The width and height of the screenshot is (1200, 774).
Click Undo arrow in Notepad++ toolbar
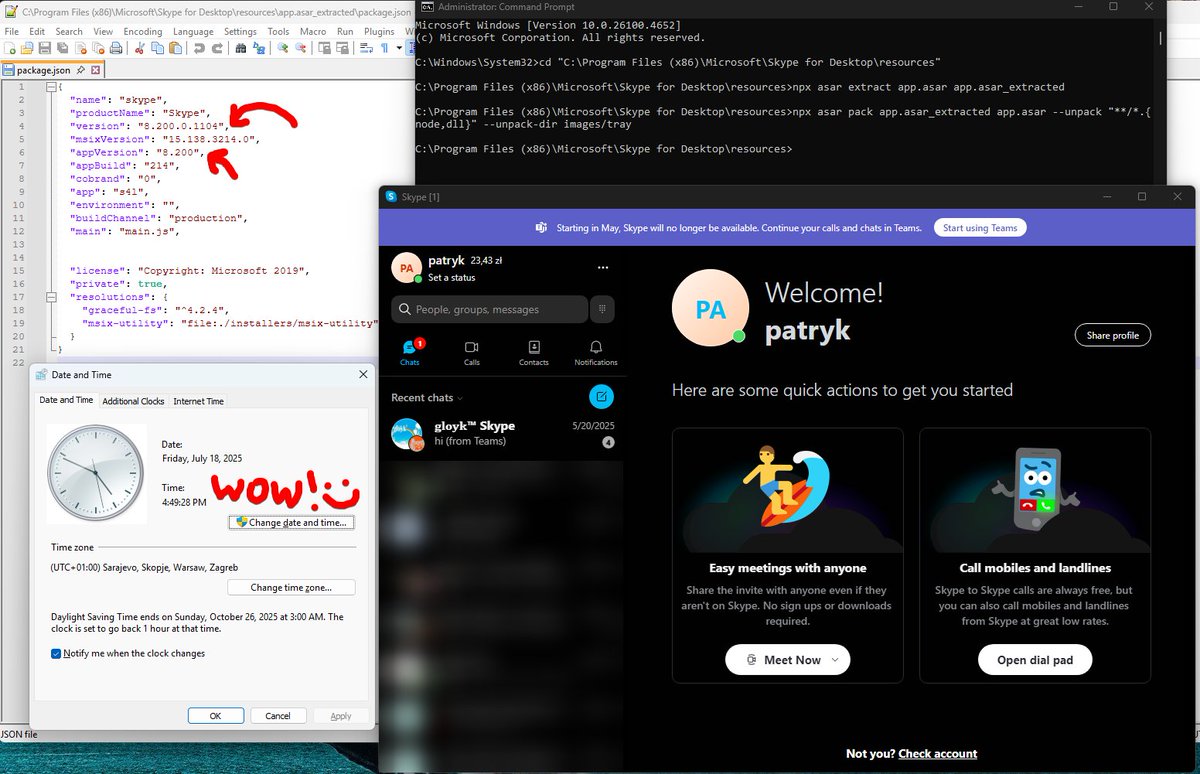[199, 48]
